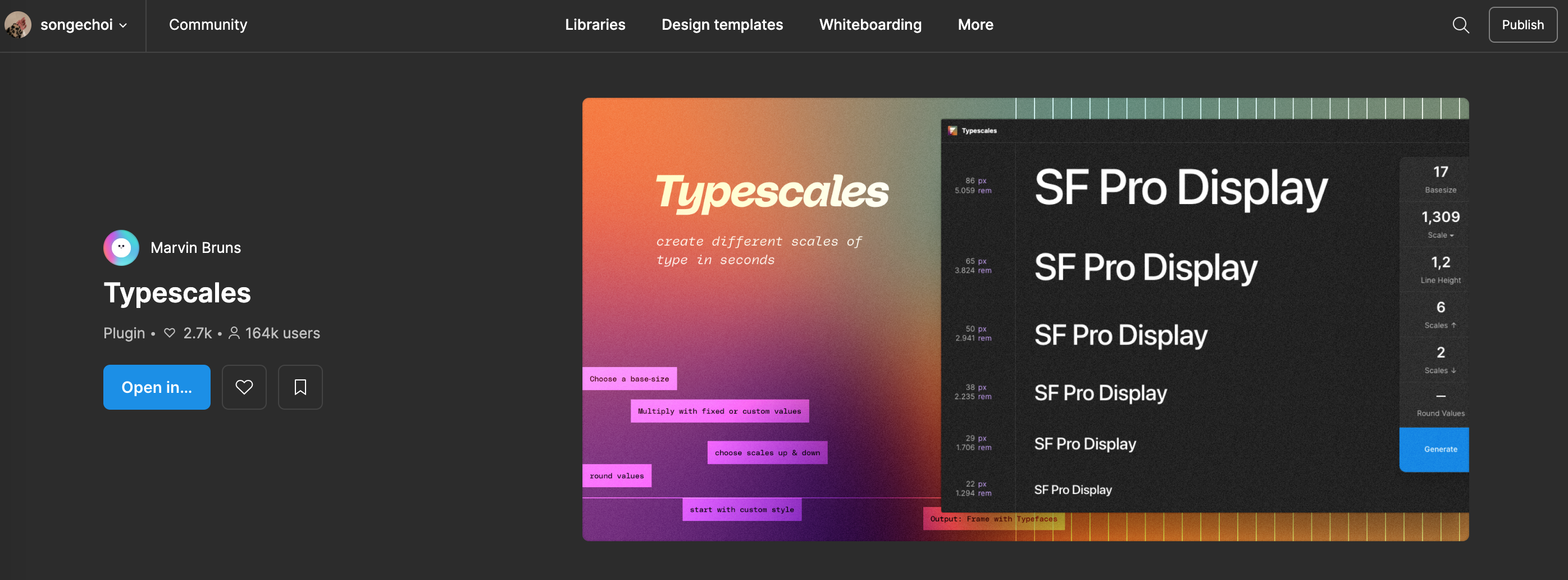The image size is (1568, 580).
Task: Click Marvin Bruns author avatar
Action: pos(121,247)
